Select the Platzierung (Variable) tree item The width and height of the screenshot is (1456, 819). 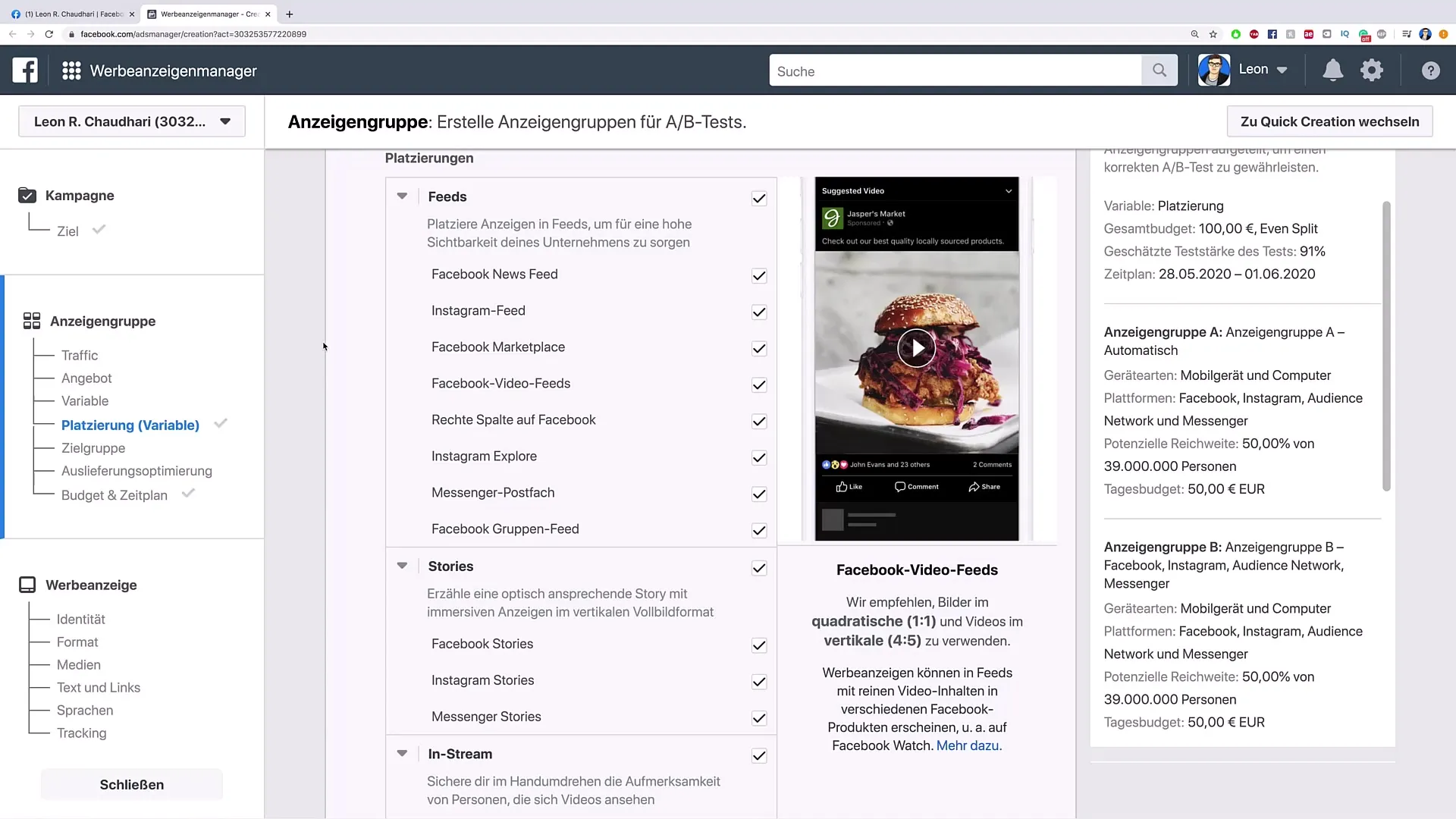[x=131, y=425]
